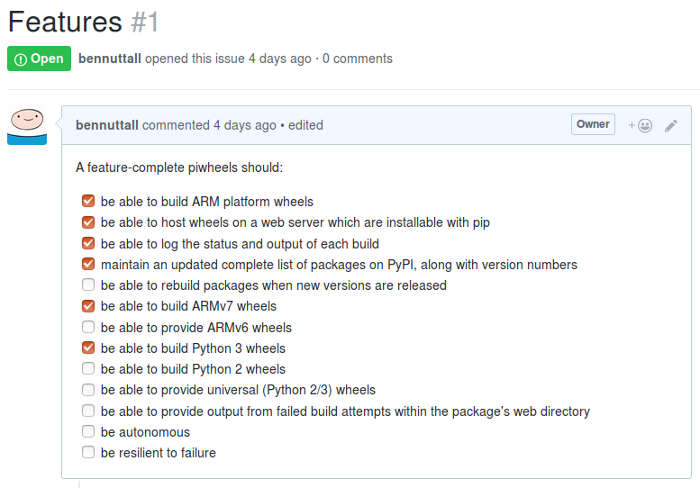Screen dimensions: 700x488
Task: Uncheck 'be able to build ARMv7 wheels'
Action: point(88,306)
